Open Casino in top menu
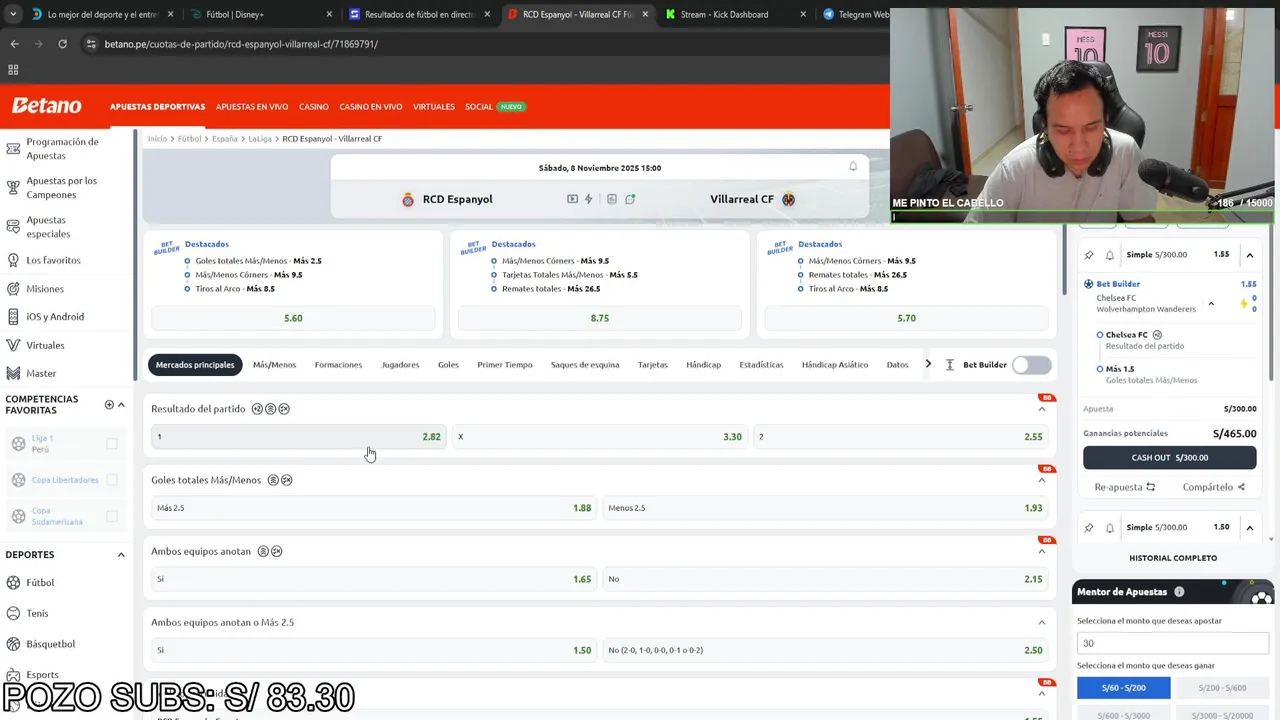The width and height of the screenshot is (1280, 720). pos(314,107)
